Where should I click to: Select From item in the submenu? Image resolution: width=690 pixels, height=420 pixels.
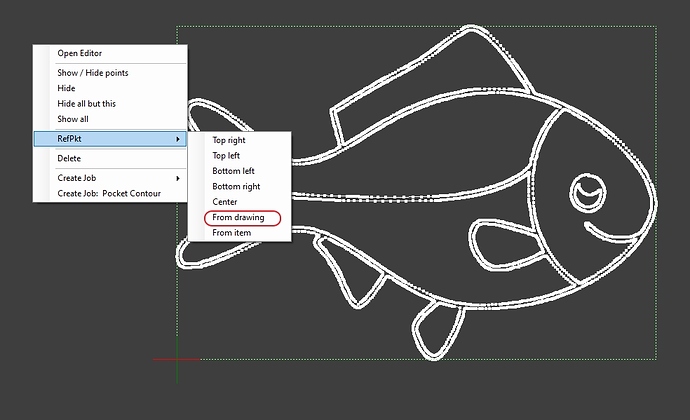(x=231, y=233)
